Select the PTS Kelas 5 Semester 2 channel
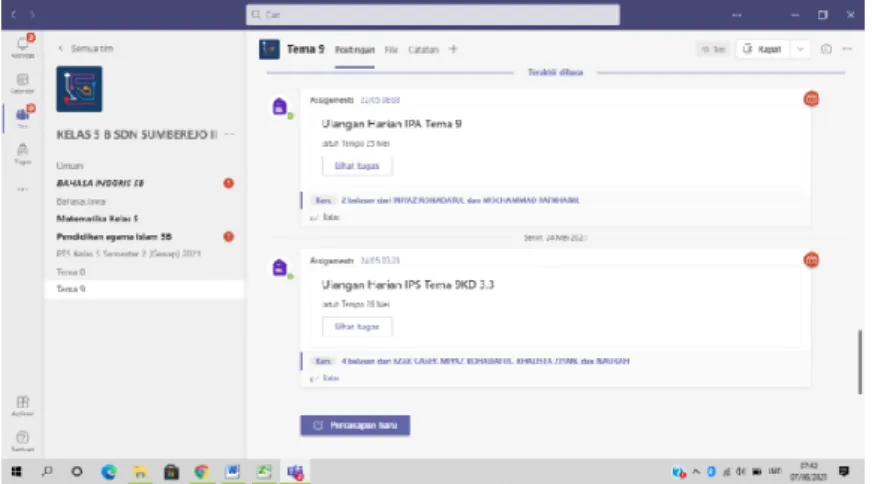The image size is (872, 484). (128, 254)
